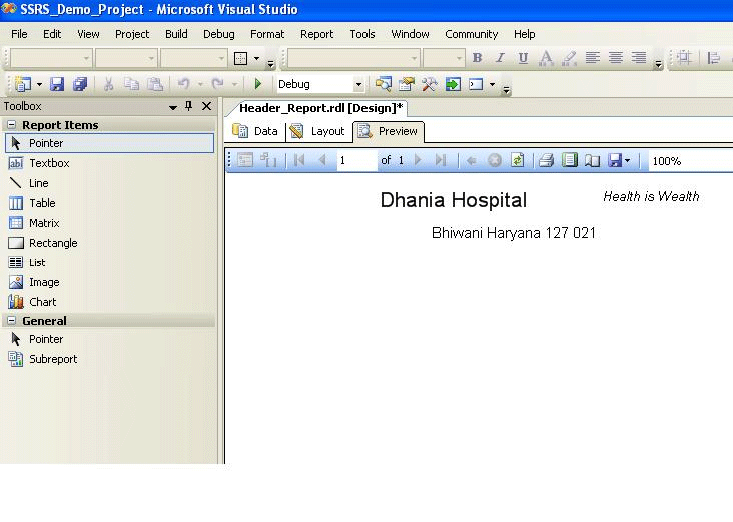This screenshot has height=522, width=733.
Task: Click the Align Right icon
Action: tap(639, 58)
